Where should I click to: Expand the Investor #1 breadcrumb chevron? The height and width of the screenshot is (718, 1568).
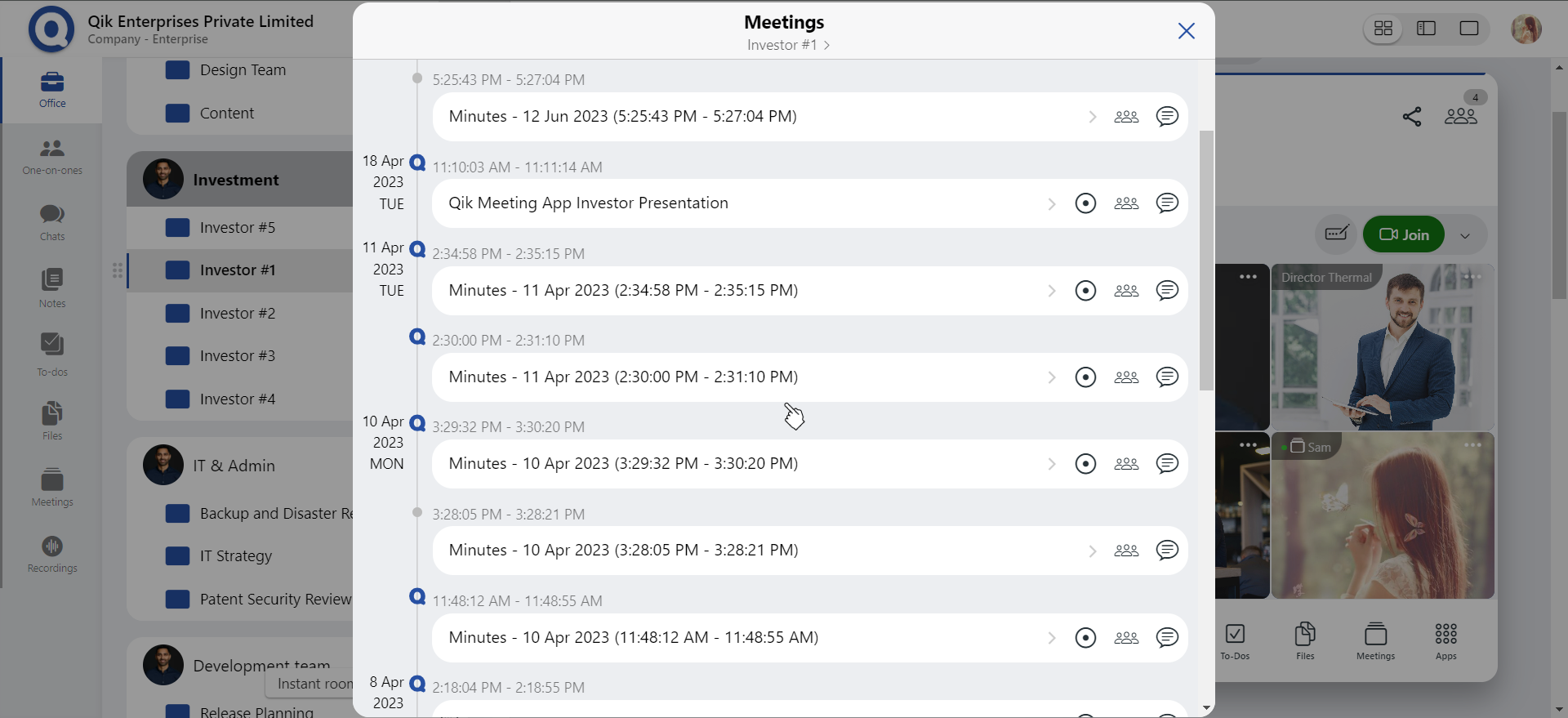tap(826, 46)
